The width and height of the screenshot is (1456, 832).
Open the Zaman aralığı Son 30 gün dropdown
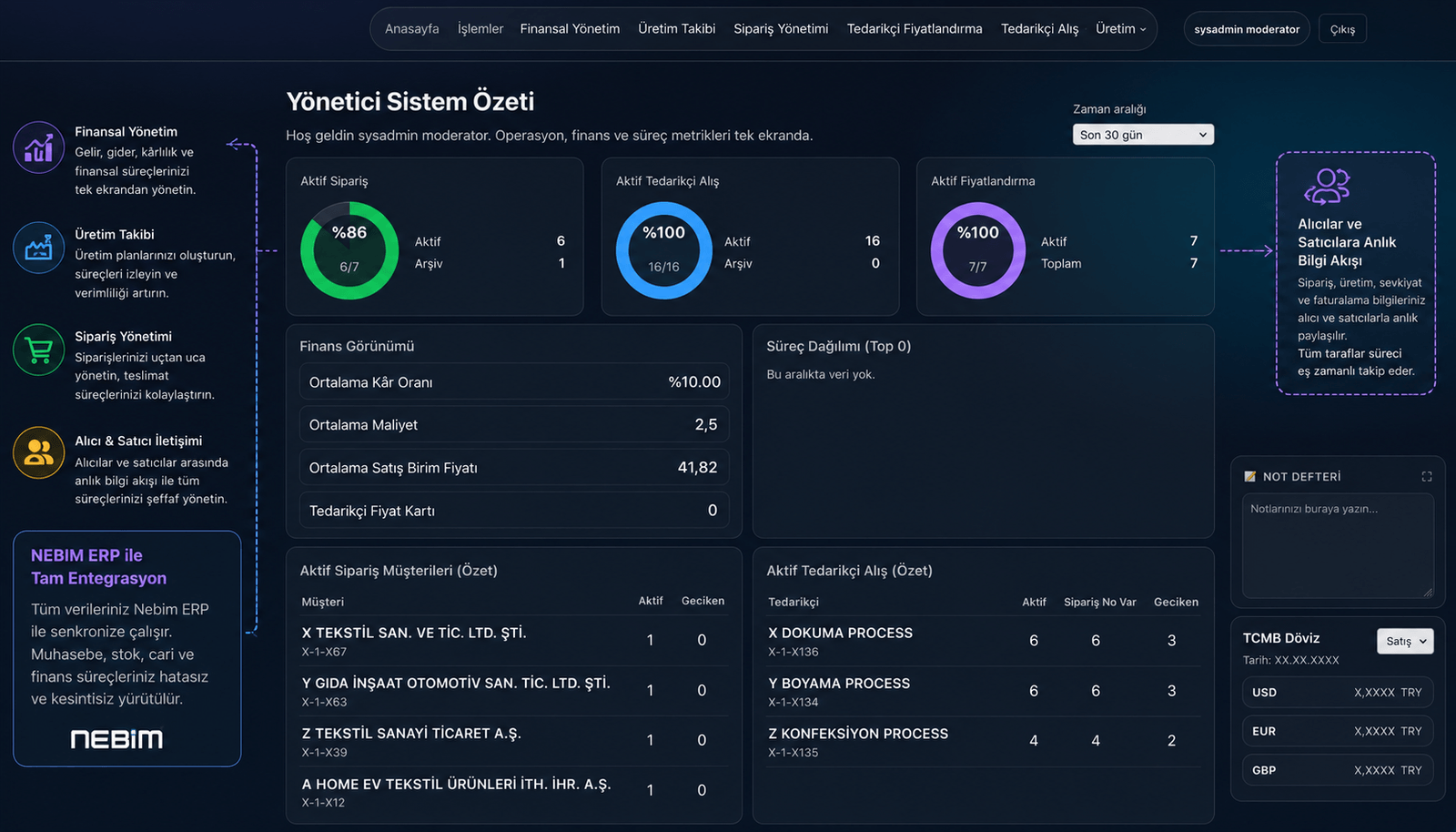click(x=1143, y=135)
